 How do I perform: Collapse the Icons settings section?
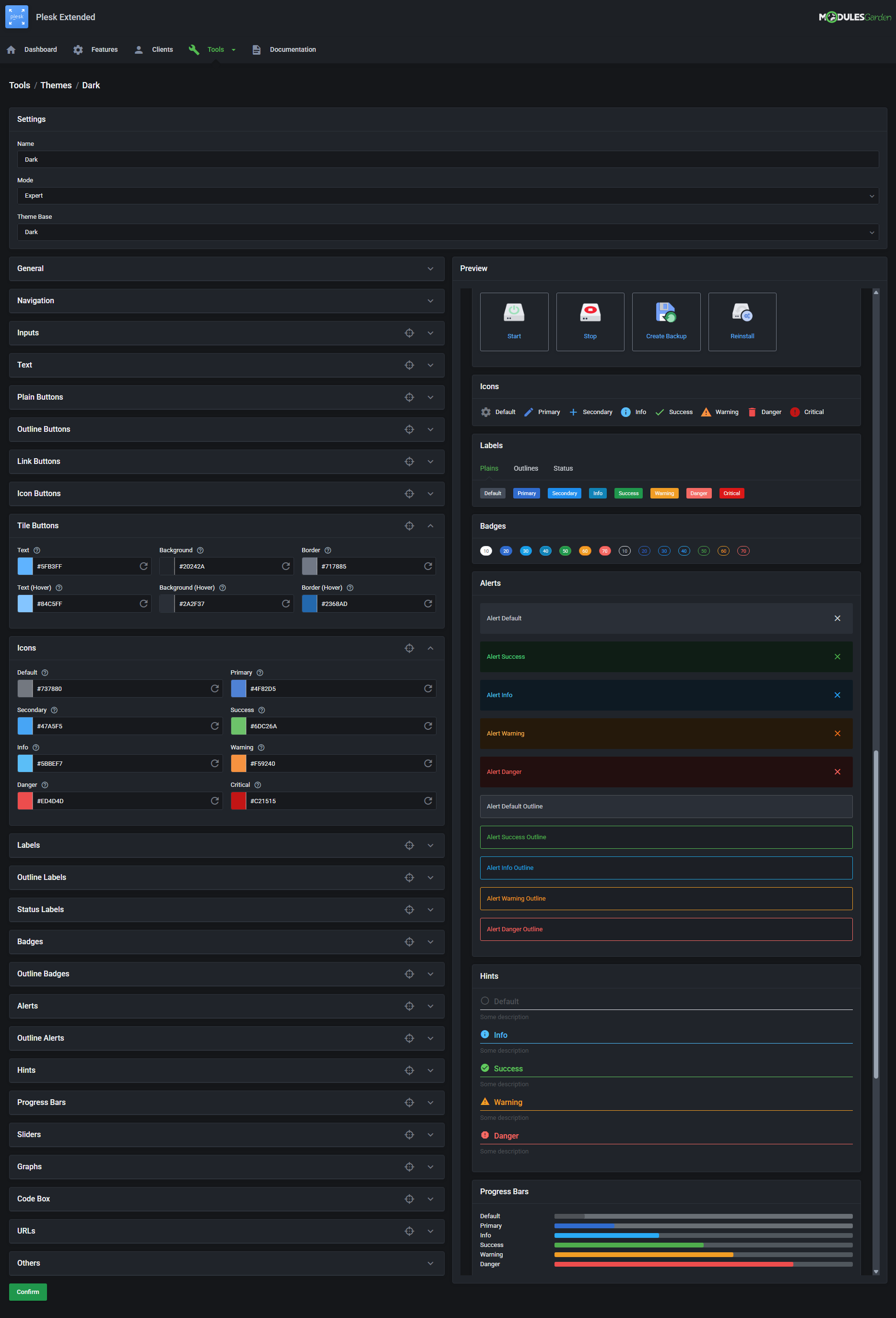coord(430,648)
